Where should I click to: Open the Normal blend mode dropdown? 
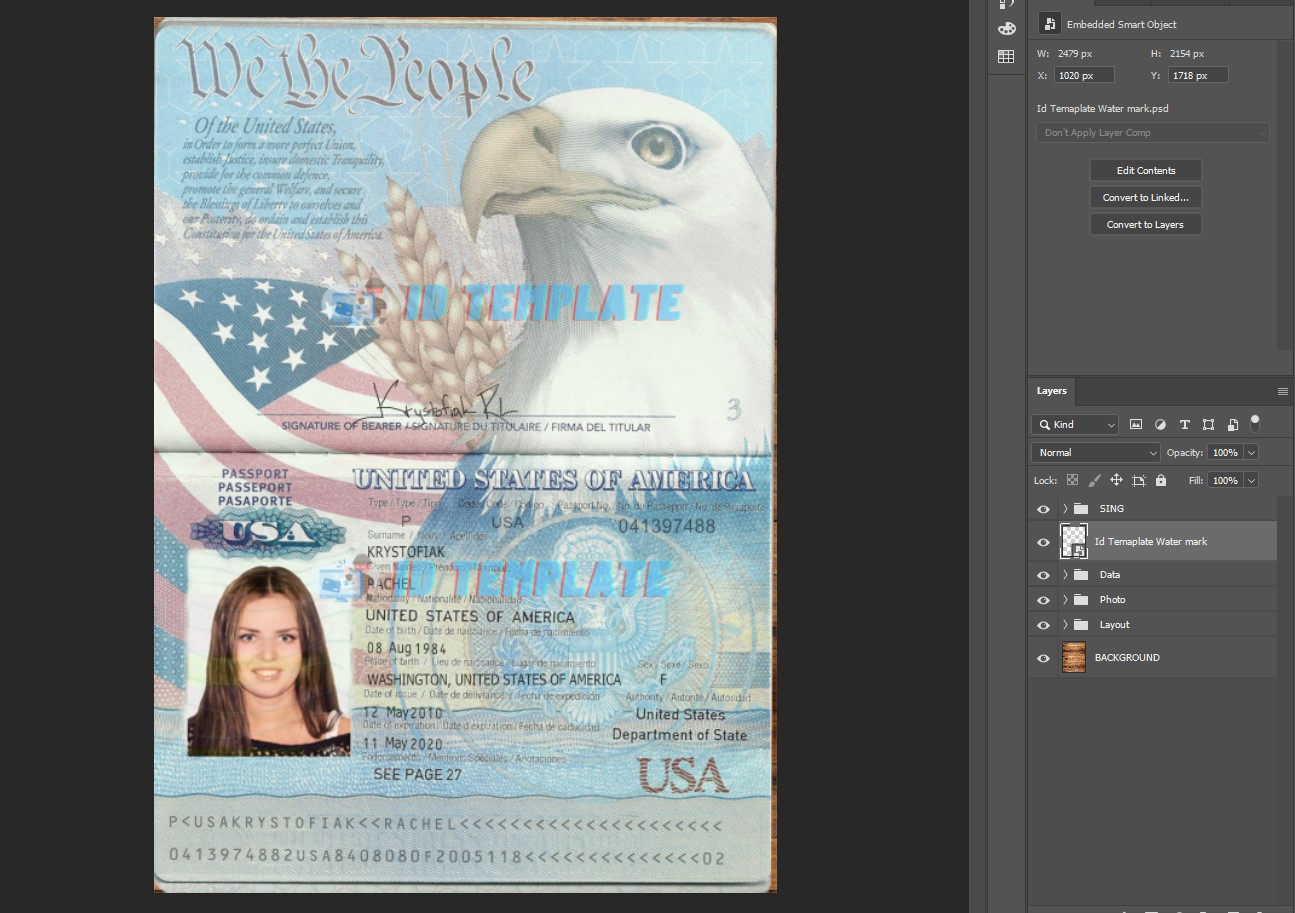[1096, 453]
